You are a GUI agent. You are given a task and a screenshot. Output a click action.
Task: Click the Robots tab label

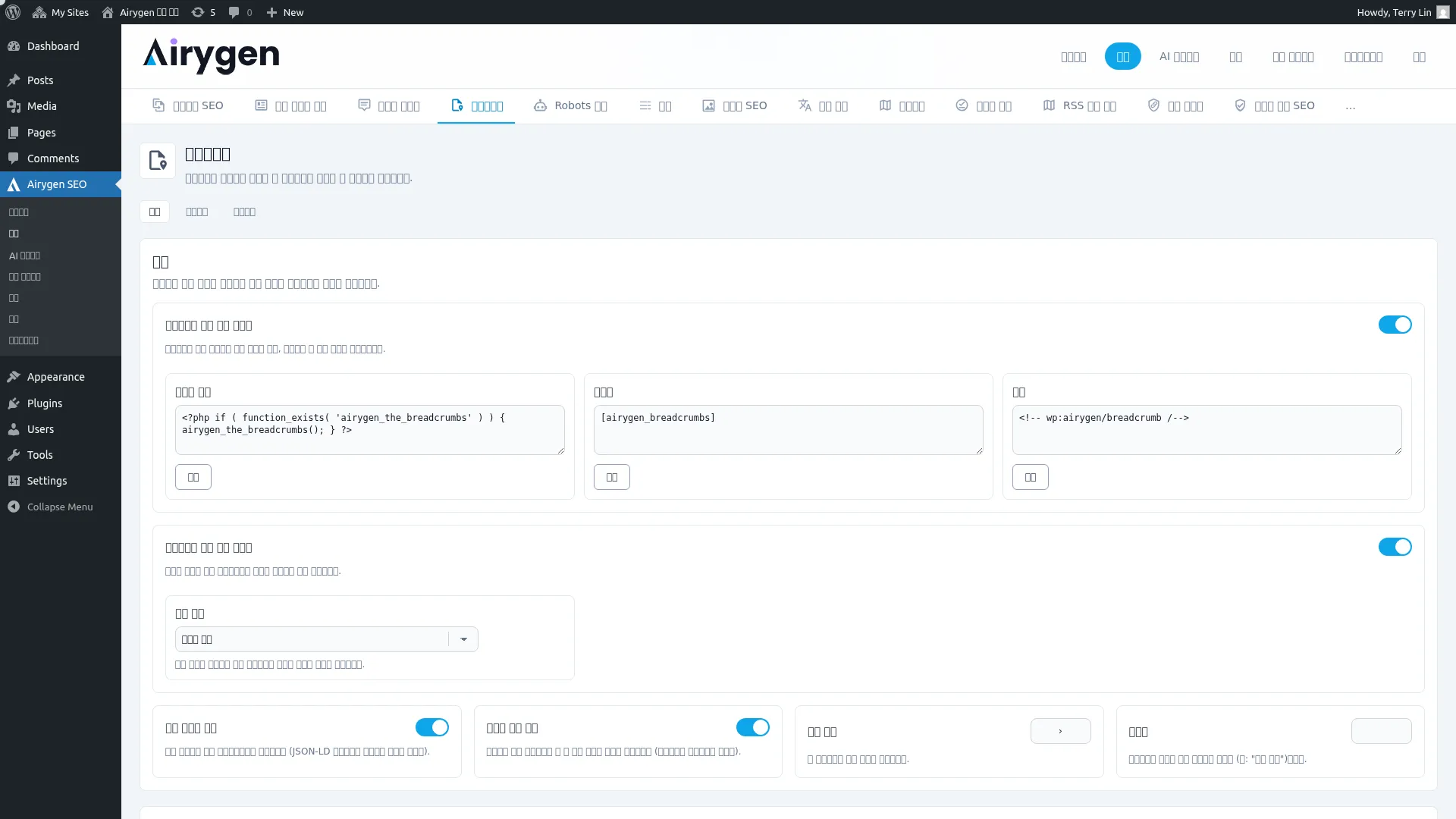581,105
